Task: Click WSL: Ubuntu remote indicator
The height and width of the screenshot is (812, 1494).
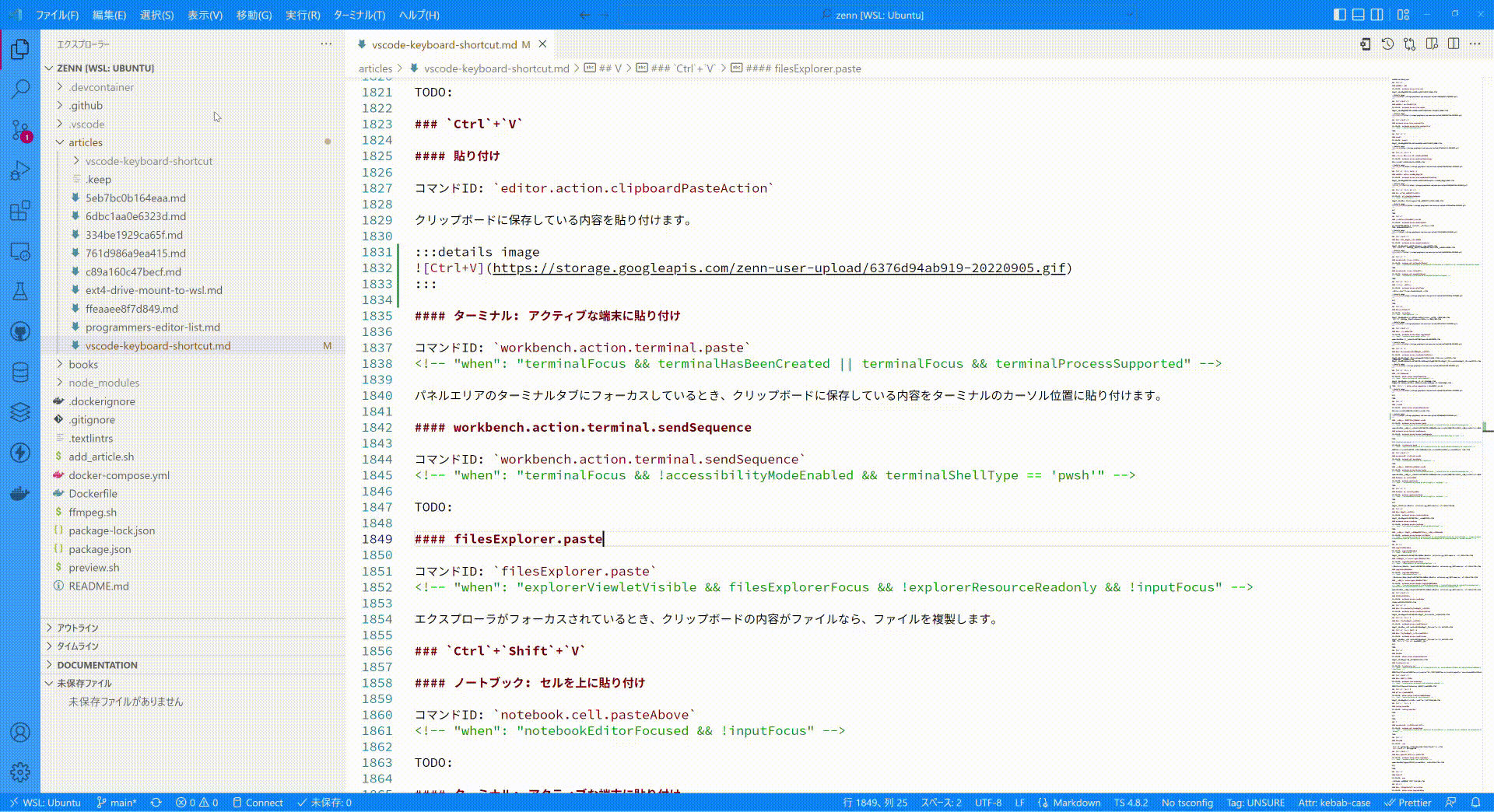Action: (44, 803)
